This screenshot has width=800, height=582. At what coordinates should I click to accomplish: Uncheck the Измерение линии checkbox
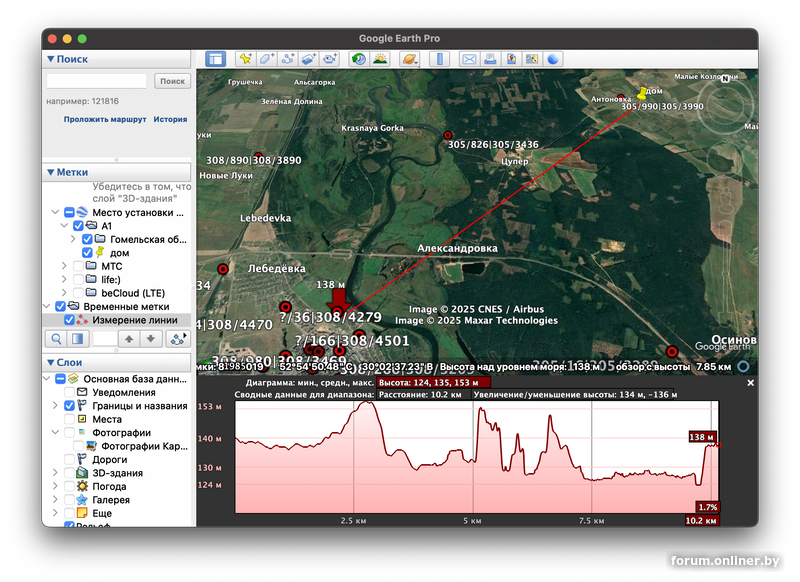point(69,320)
